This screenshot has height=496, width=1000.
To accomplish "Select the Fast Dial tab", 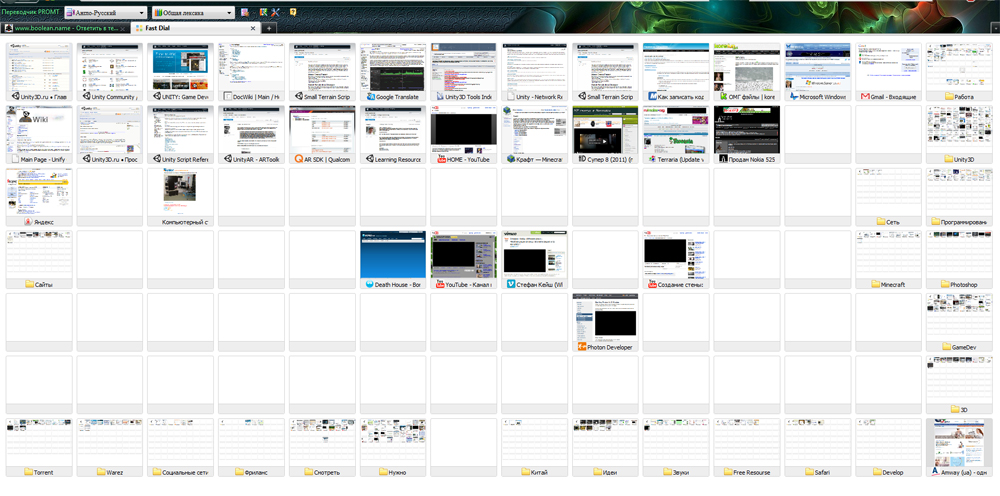I will 190,28.
